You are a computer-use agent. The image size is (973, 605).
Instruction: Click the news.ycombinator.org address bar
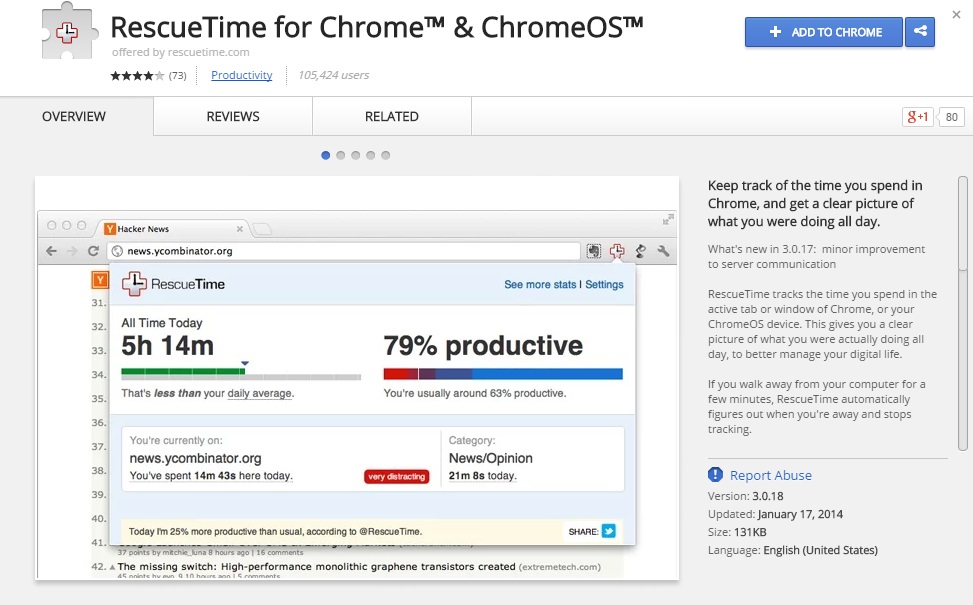(344, 251)
